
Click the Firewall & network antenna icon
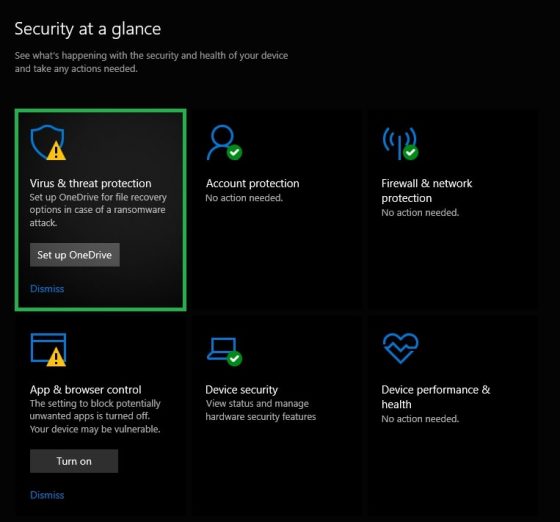(x=400, y=143)
